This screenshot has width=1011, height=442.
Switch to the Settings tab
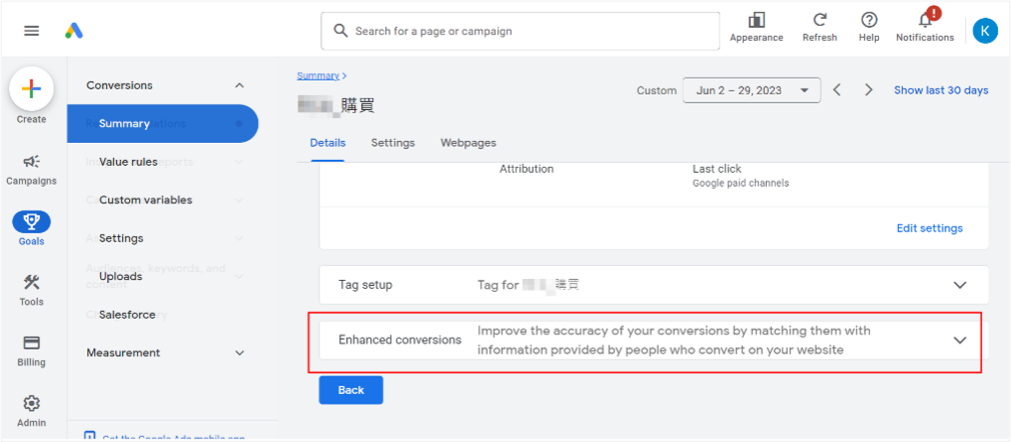coord(393,143)
